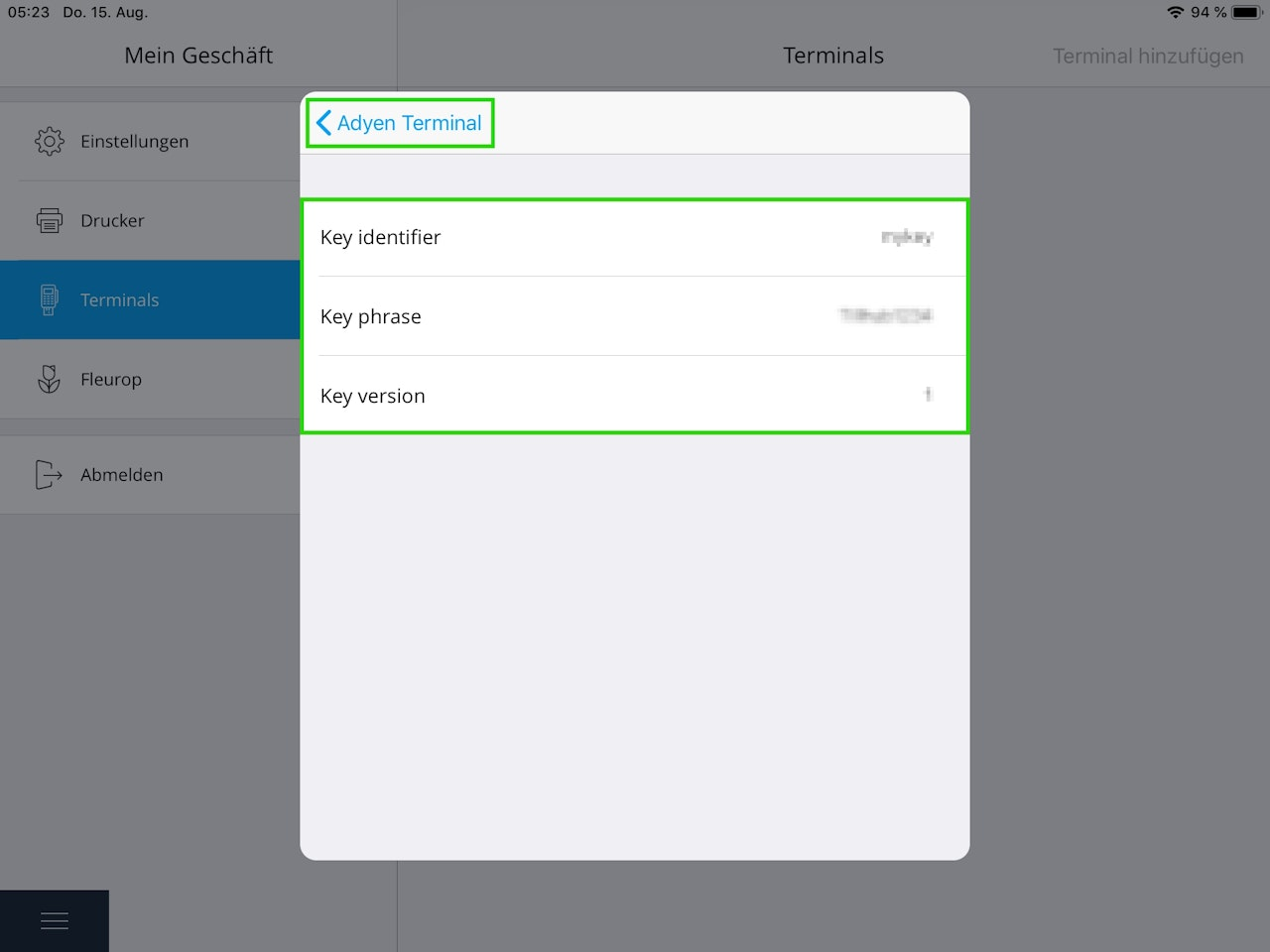The image size is (1270, 952).
Task: Click the battery status icon
Action: click(x=1247, y=12)
